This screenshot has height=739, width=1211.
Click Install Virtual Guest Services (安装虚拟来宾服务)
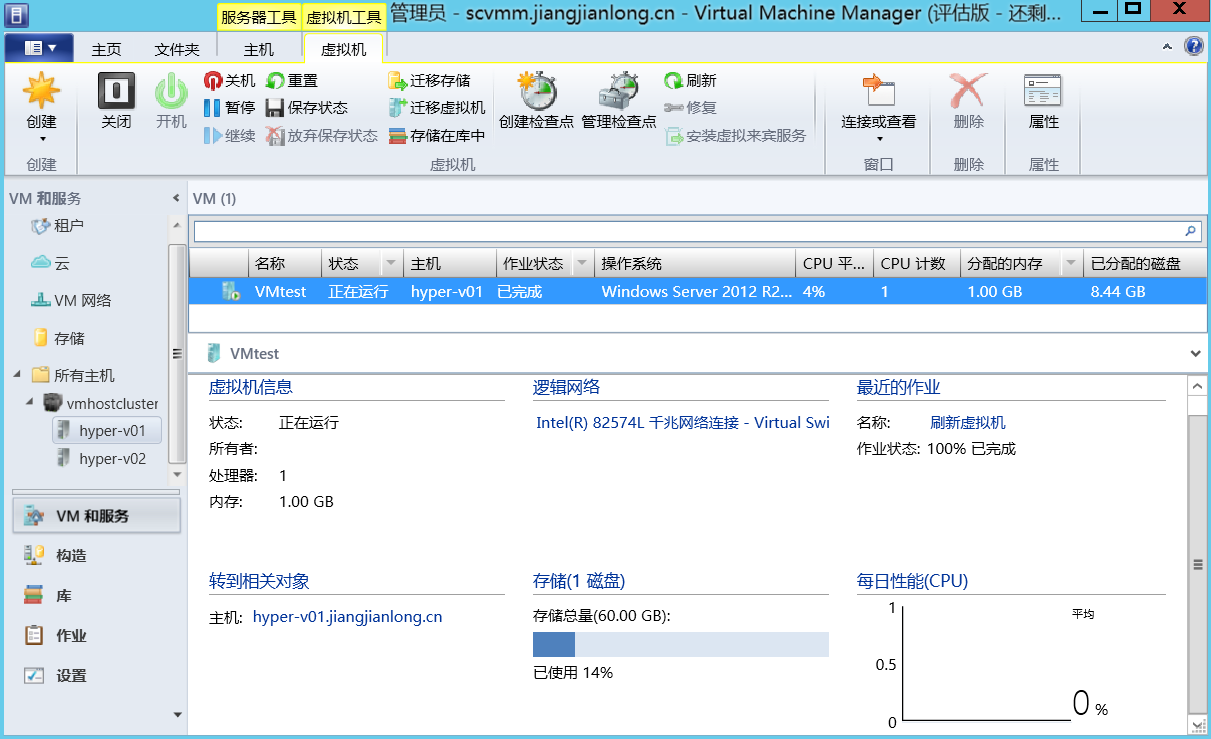[x=735, y=135]
